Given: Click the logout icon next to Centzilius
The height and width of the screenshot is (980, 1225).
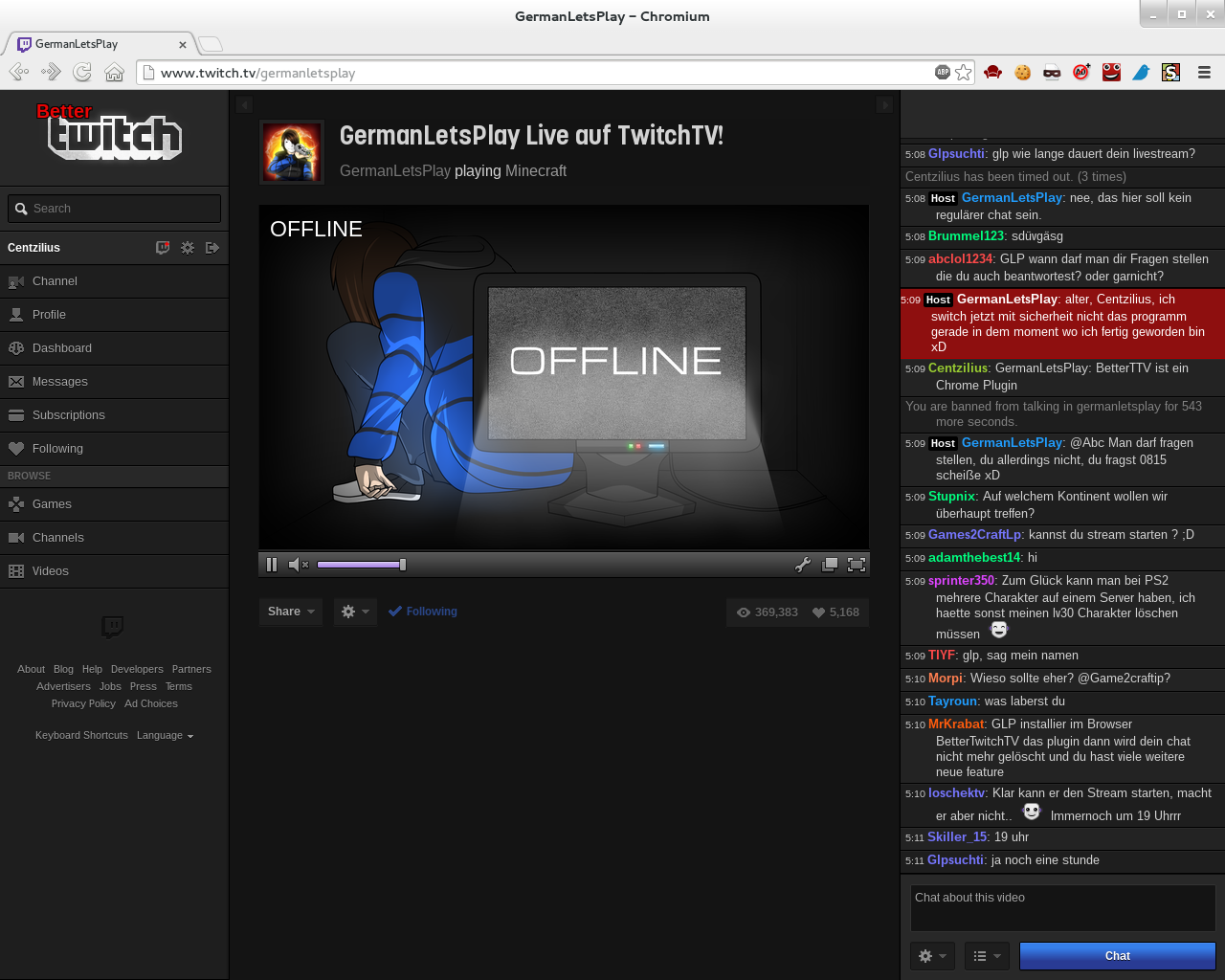Looking at the screenshot, I should point(212,248).
